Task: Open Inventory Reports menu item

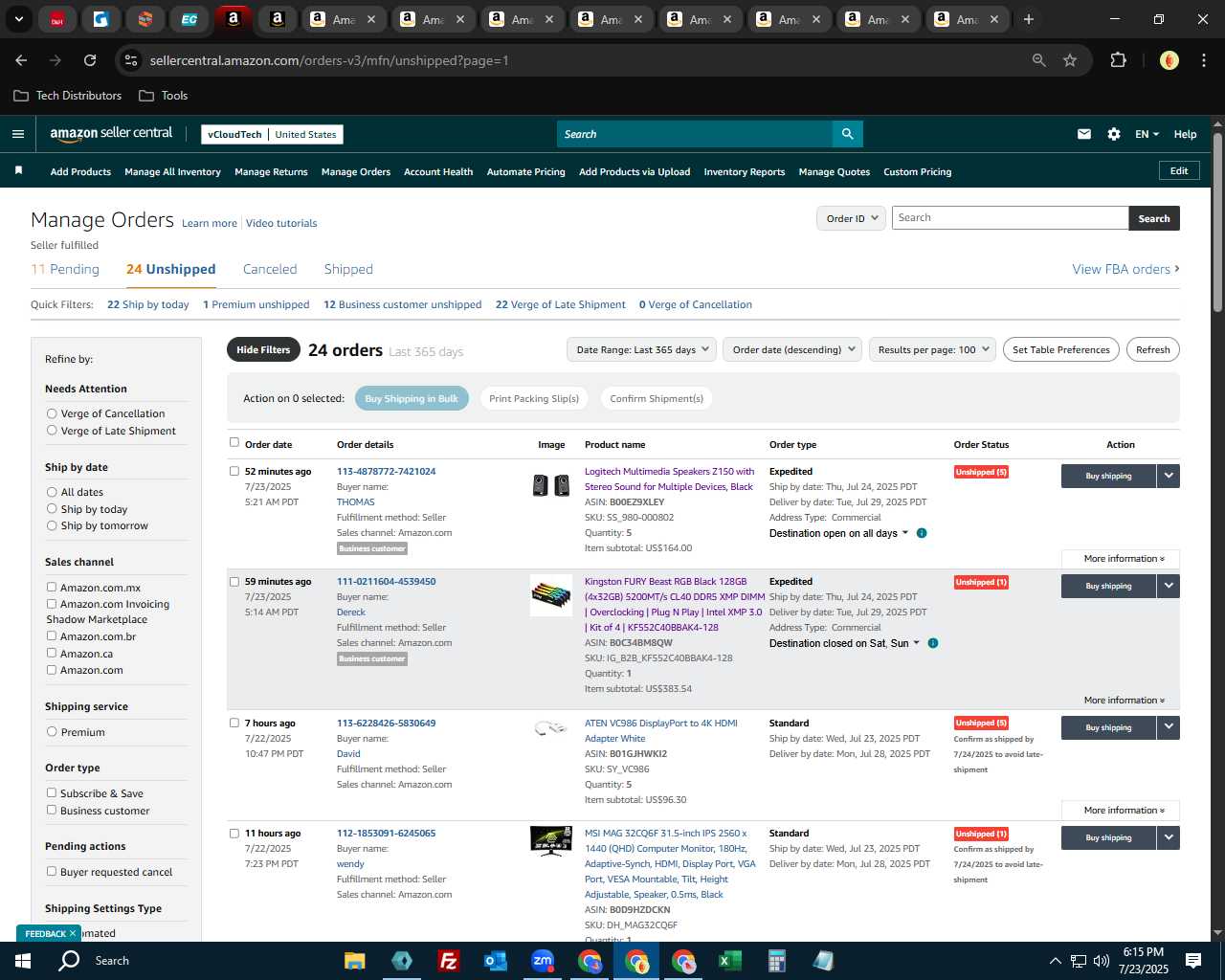Action: pos(744,172)
